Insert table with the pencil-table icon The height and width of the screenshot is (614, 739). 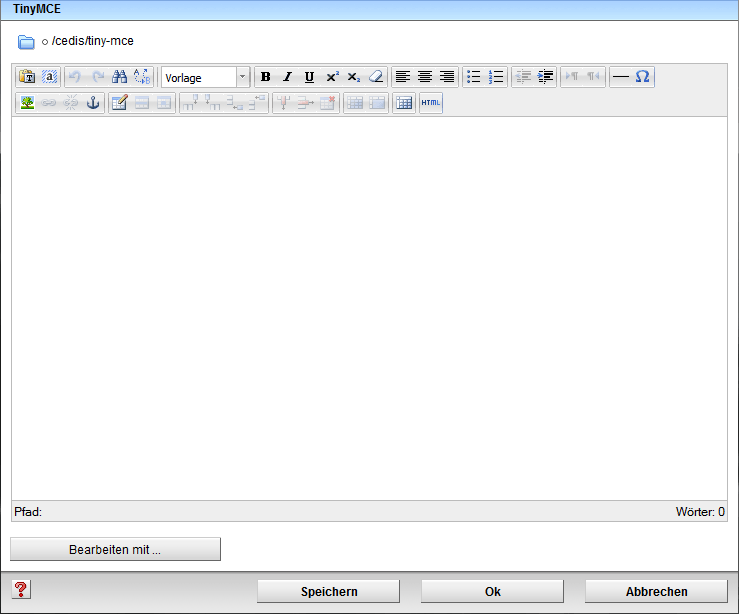coord(120,103)
